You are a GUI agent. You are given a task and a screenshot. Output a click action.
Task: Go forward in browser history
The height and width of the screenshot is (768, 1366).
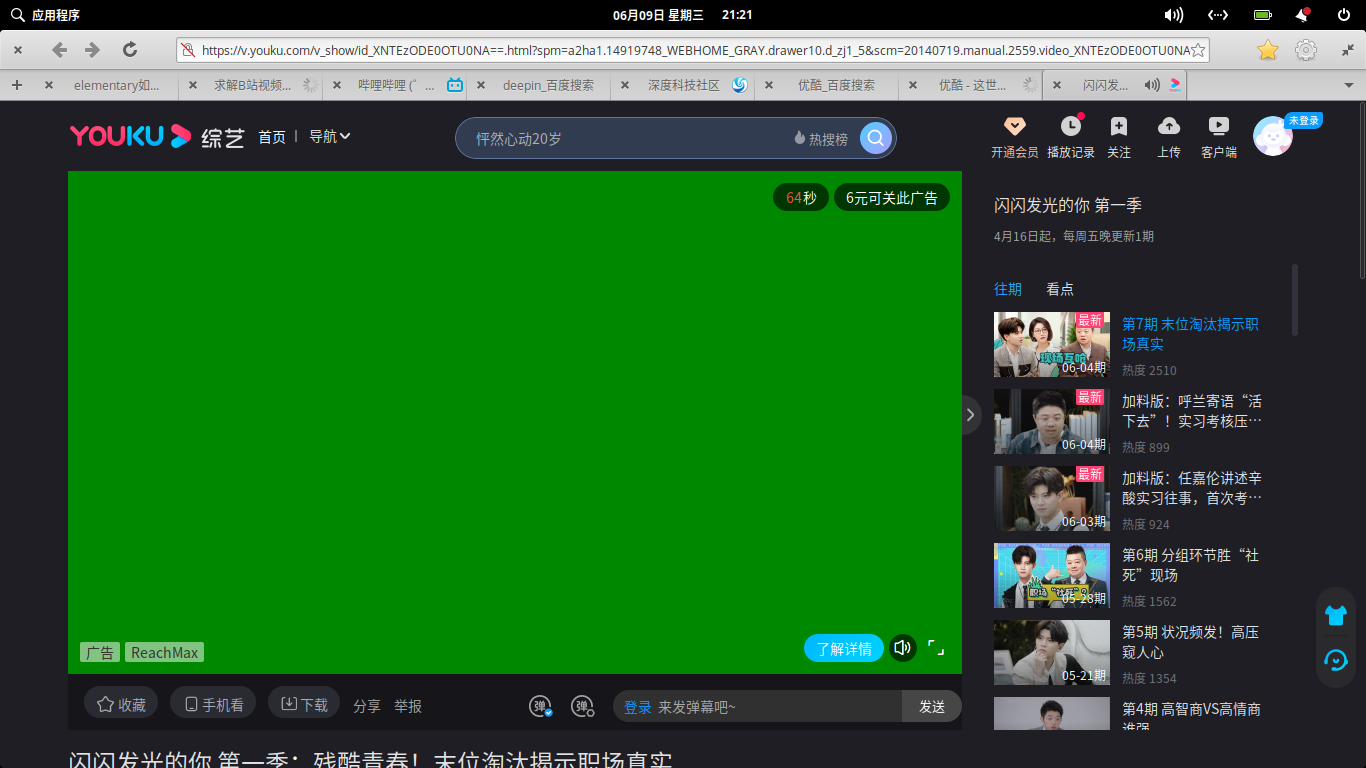point(93,50)
